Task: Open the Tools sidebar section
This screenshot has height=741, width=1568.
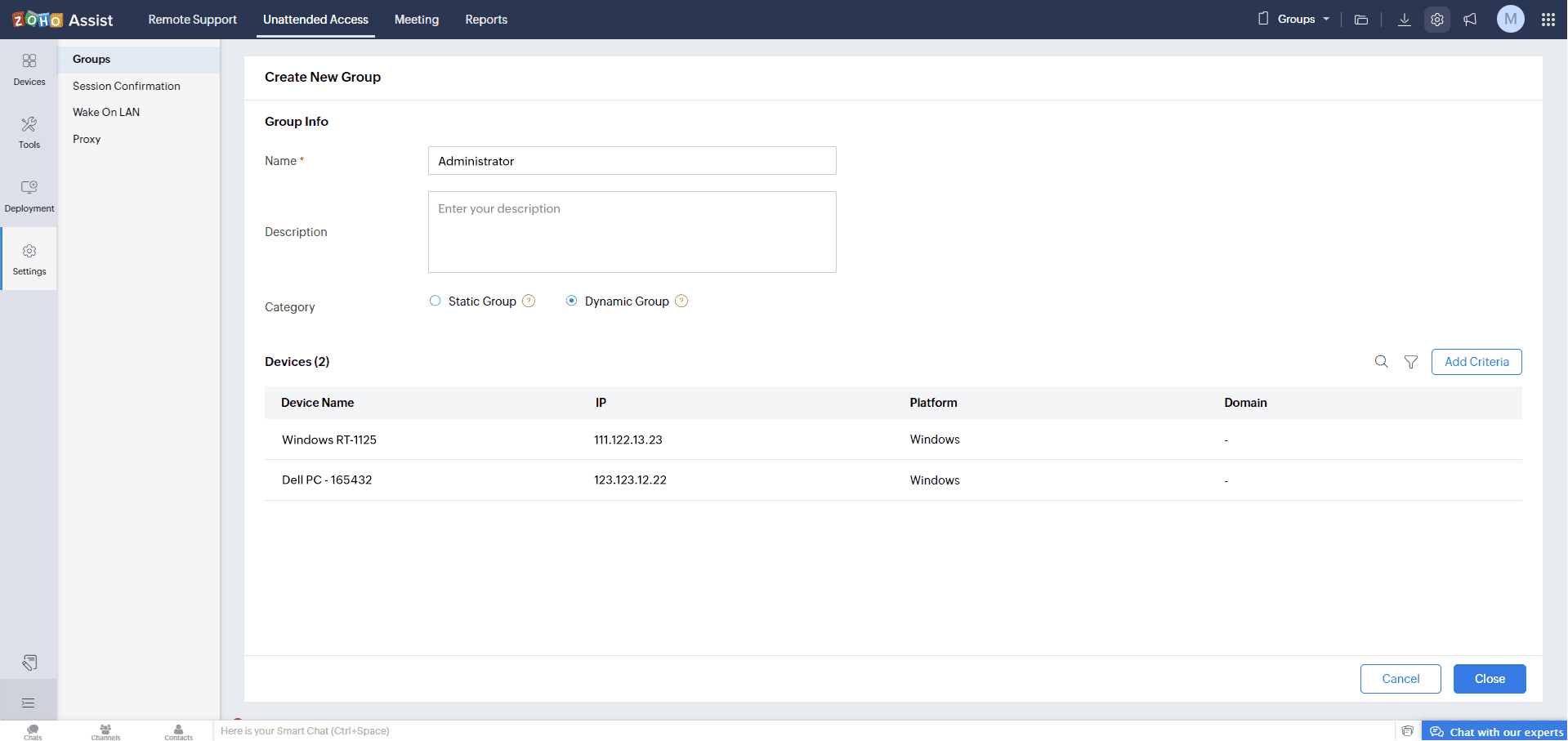Action: 29,132
